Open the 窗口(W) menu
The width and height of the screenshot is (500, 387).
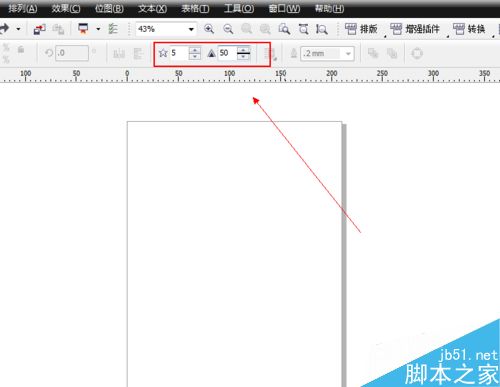click(284, 8)
